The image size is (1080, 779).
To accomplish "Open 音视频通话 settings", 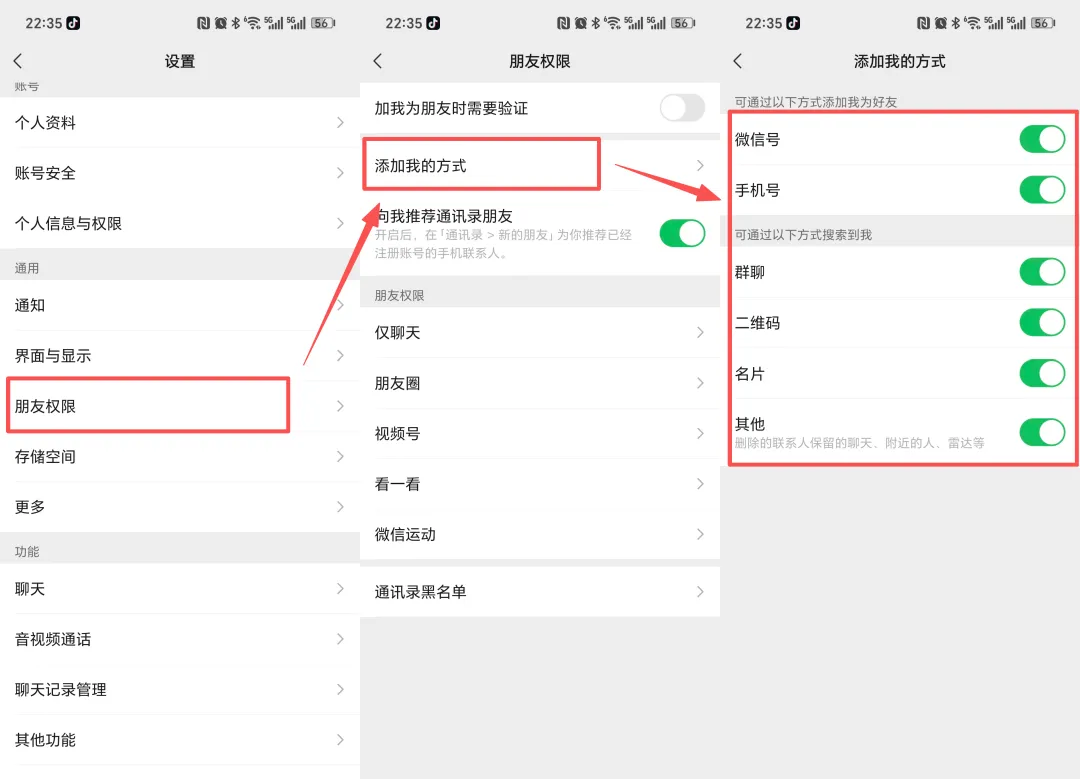I will [180, 639].
